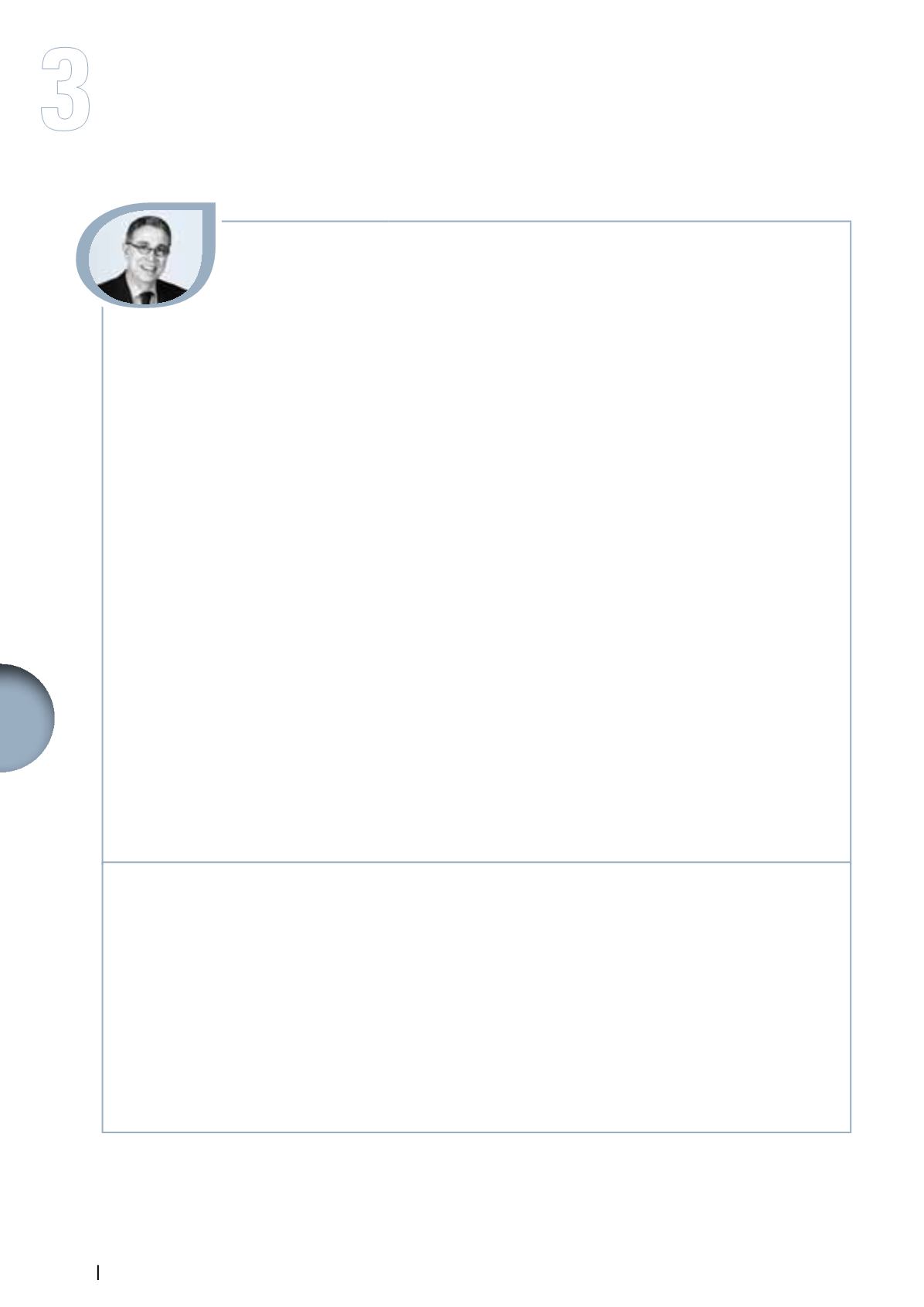Screen dimensions: 924x1307
Task: Click the small vertical bar in footer
Action: click(98, 1273)
